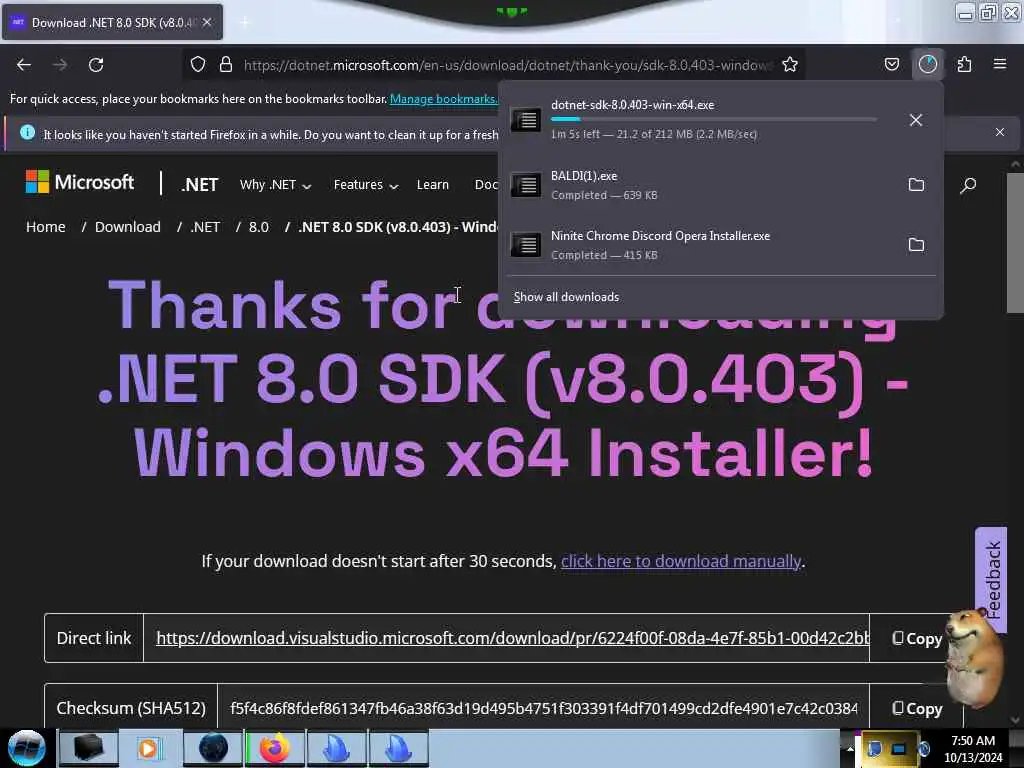Open the Extensions puzzle icon

click(964, 64)
